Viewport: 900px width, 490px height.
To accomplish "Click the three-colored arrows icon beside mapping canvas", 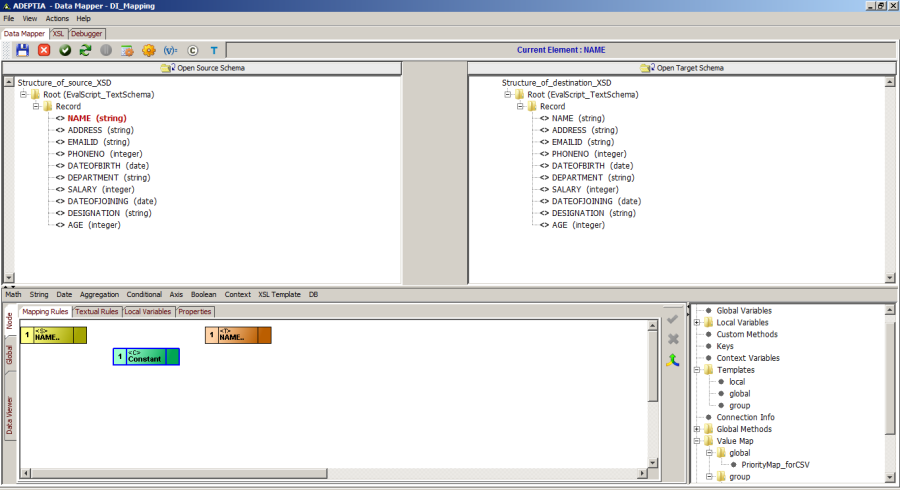I will [x=673, y=360].
